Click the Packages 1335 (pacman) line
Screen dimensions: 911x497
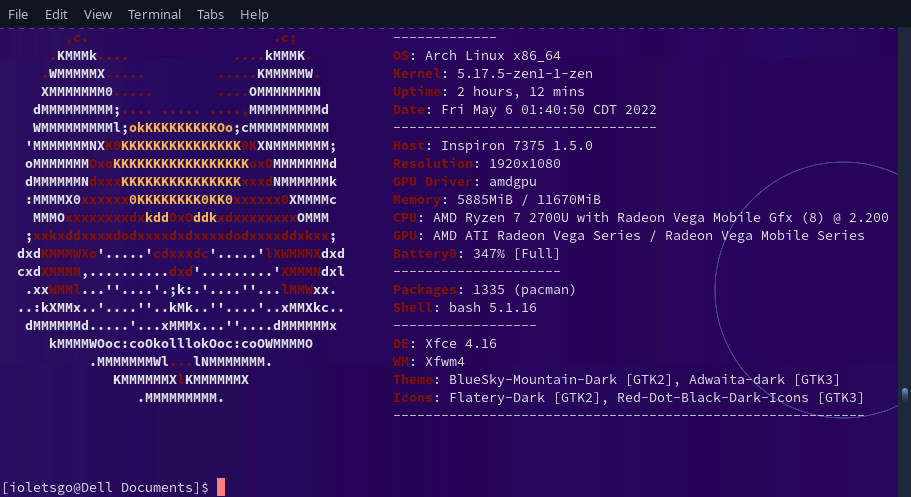tap(485, 290)
